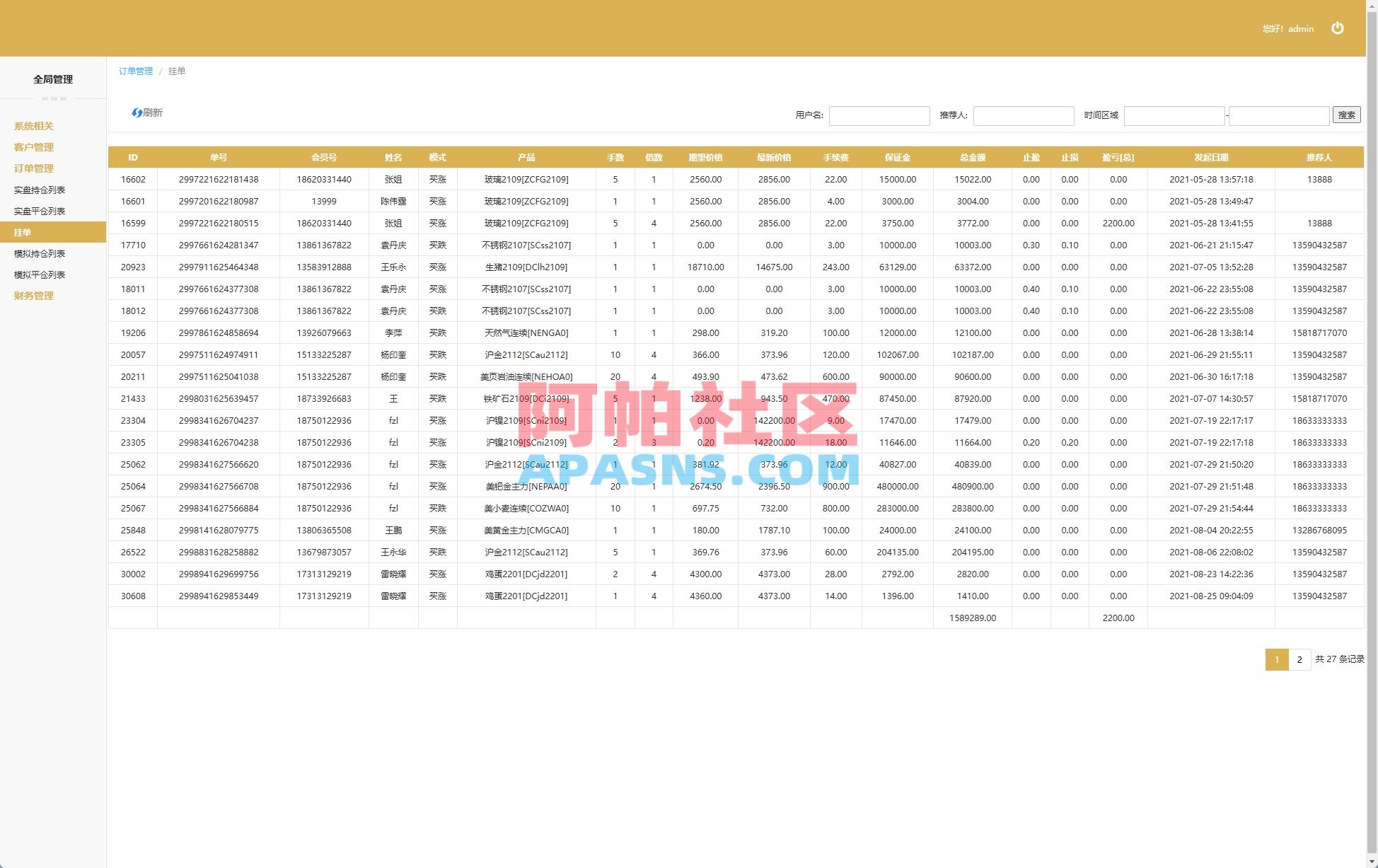
Task: Click product cell 生猪2109[DClh2109]
Action: point(526,267)
